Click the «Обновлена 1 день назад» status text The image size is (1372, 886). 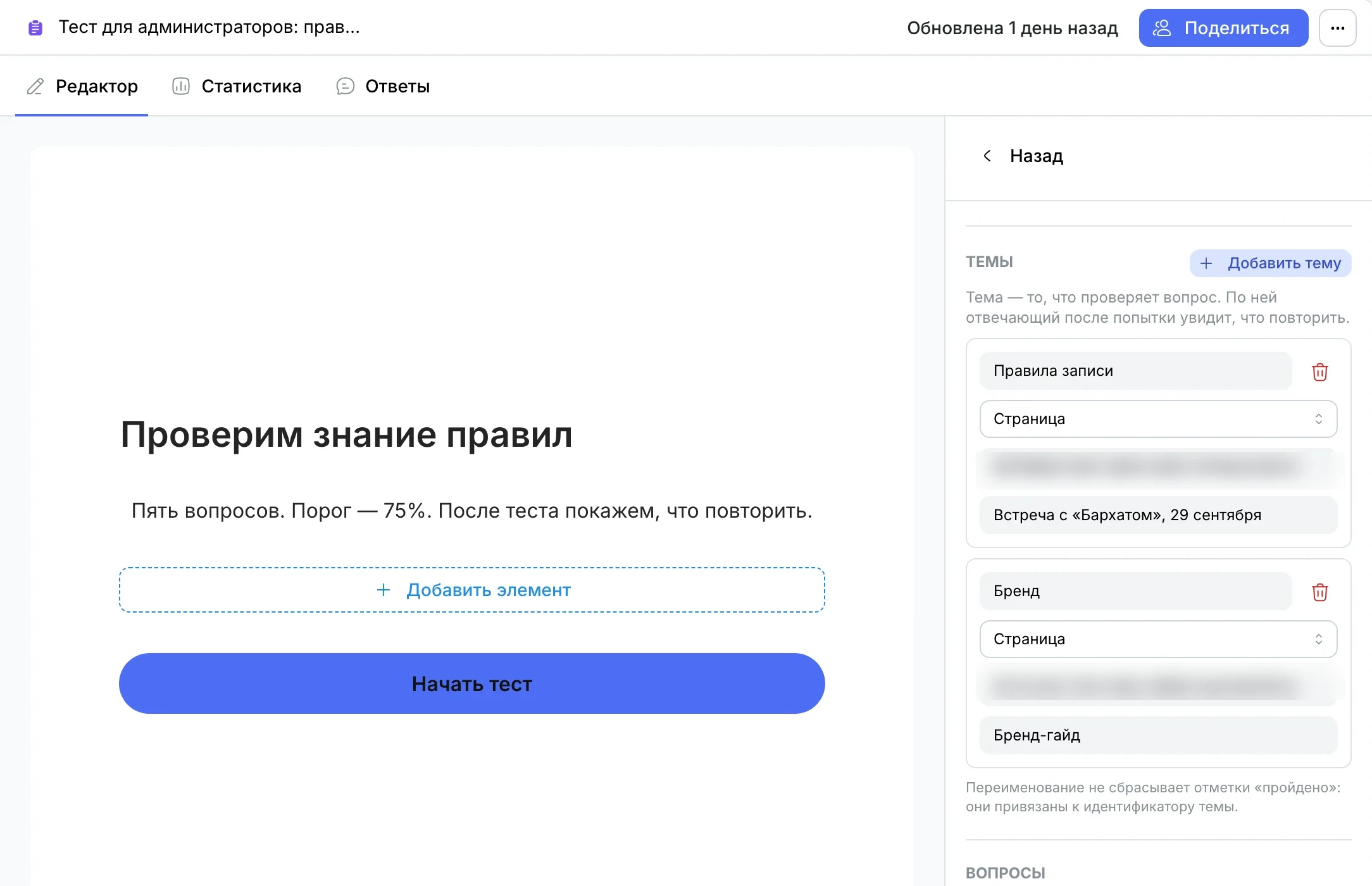pos(1012,28)
